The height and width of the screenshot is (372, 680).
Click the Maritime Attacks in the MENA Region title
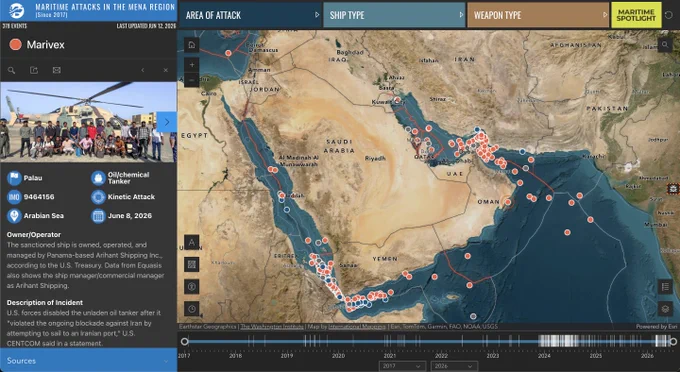[105, 7]
